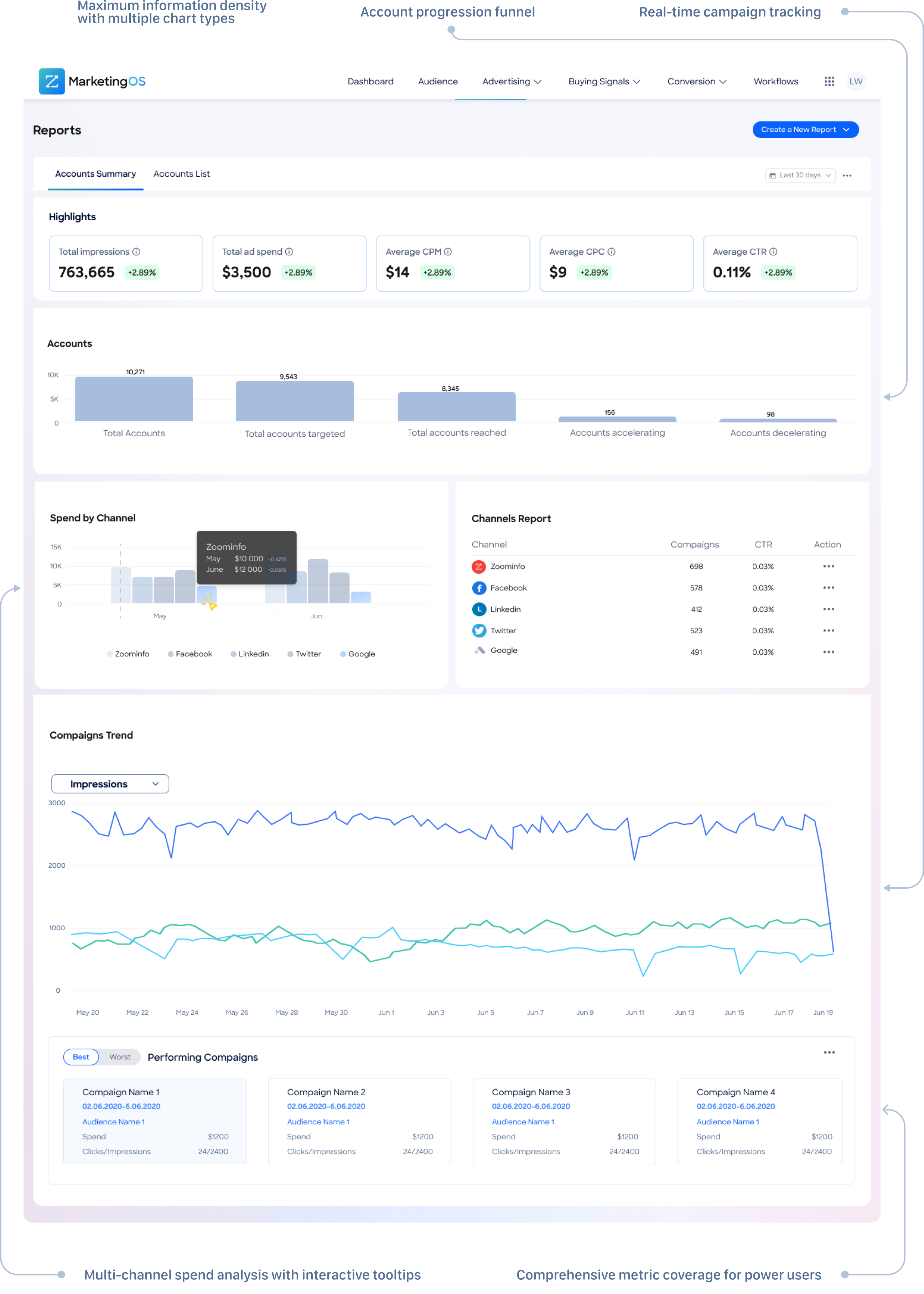Open the Workflows menu item

pyautogui.click(x=775, y=81)
